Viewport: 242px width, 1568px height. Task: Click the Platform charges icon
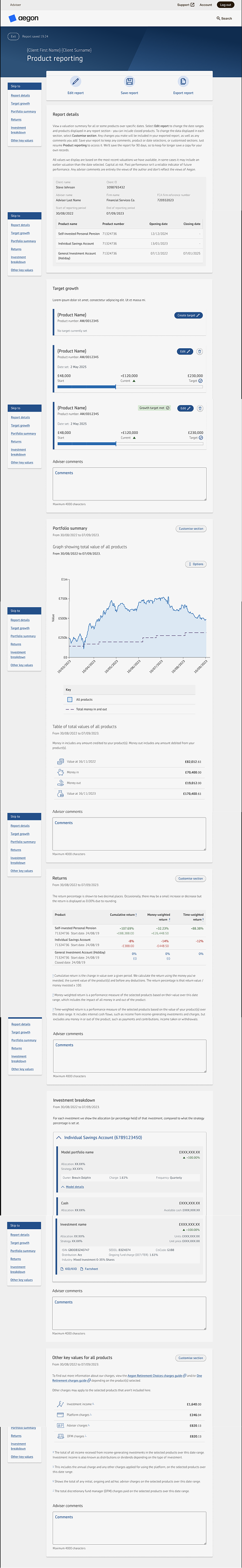[60, 1415]
